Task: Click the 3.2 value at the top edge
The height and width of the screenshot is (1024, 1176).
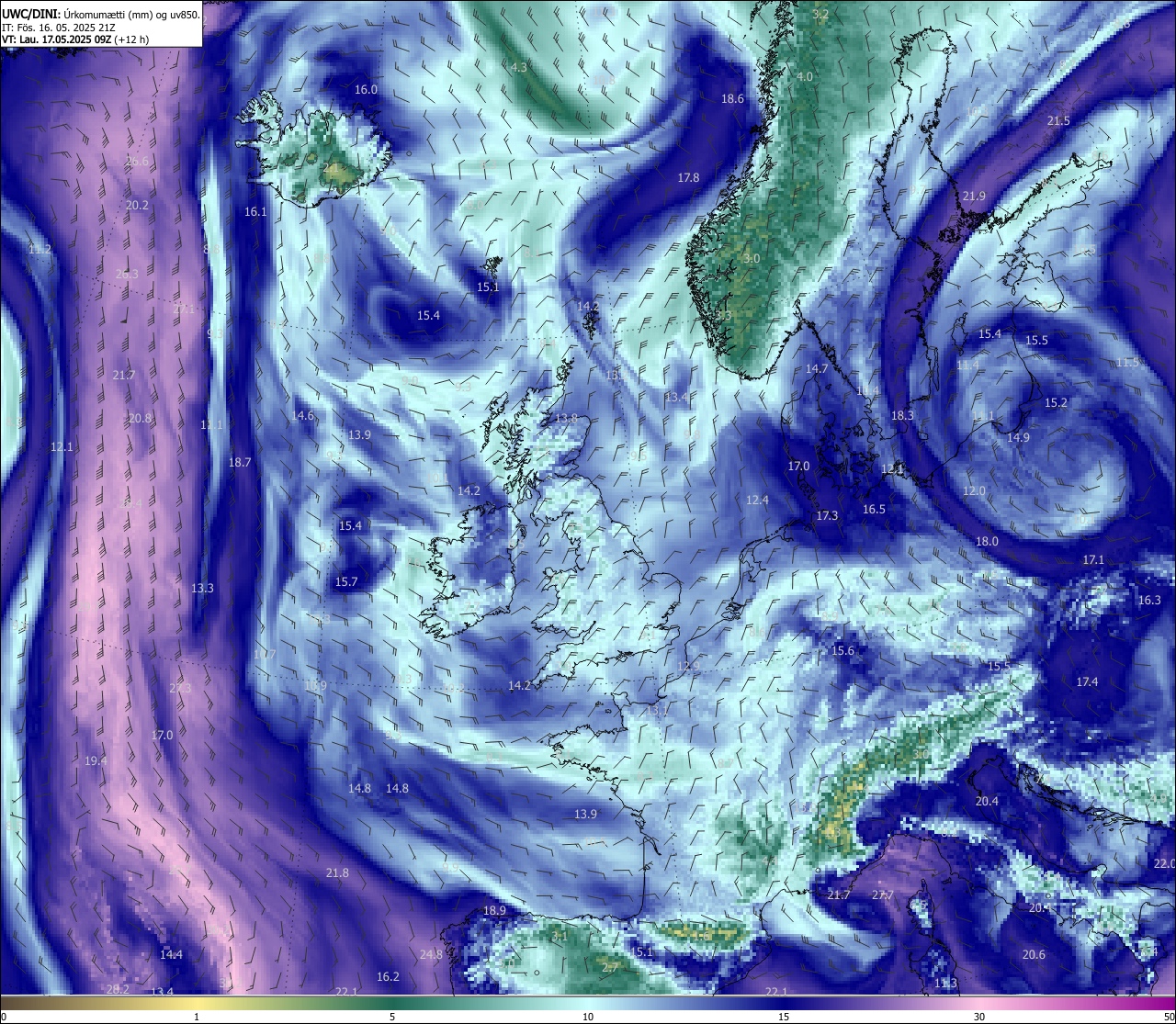Action: click(x=820, y=14)
